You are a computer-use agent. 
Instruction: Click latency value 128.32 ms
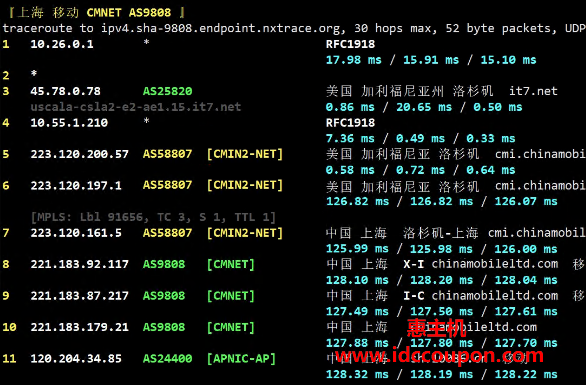[x=357, y=374]
